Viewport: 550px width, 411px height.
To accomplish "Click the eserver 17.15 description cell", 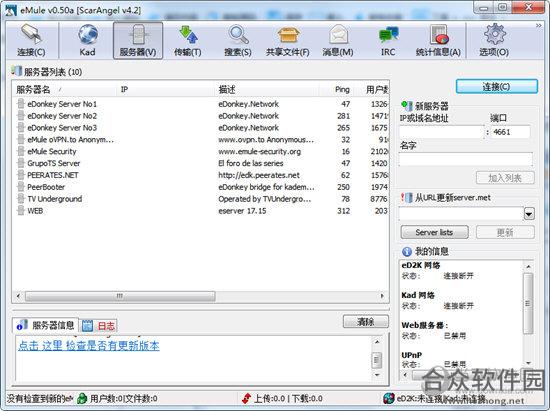I will [242, 211].
